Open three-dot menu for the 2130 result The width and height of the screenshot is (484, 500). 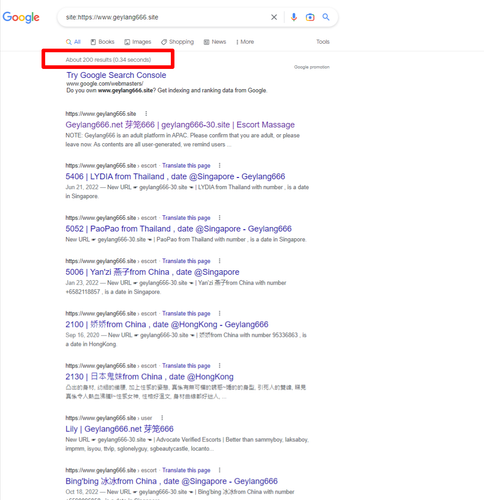[219, 365]
